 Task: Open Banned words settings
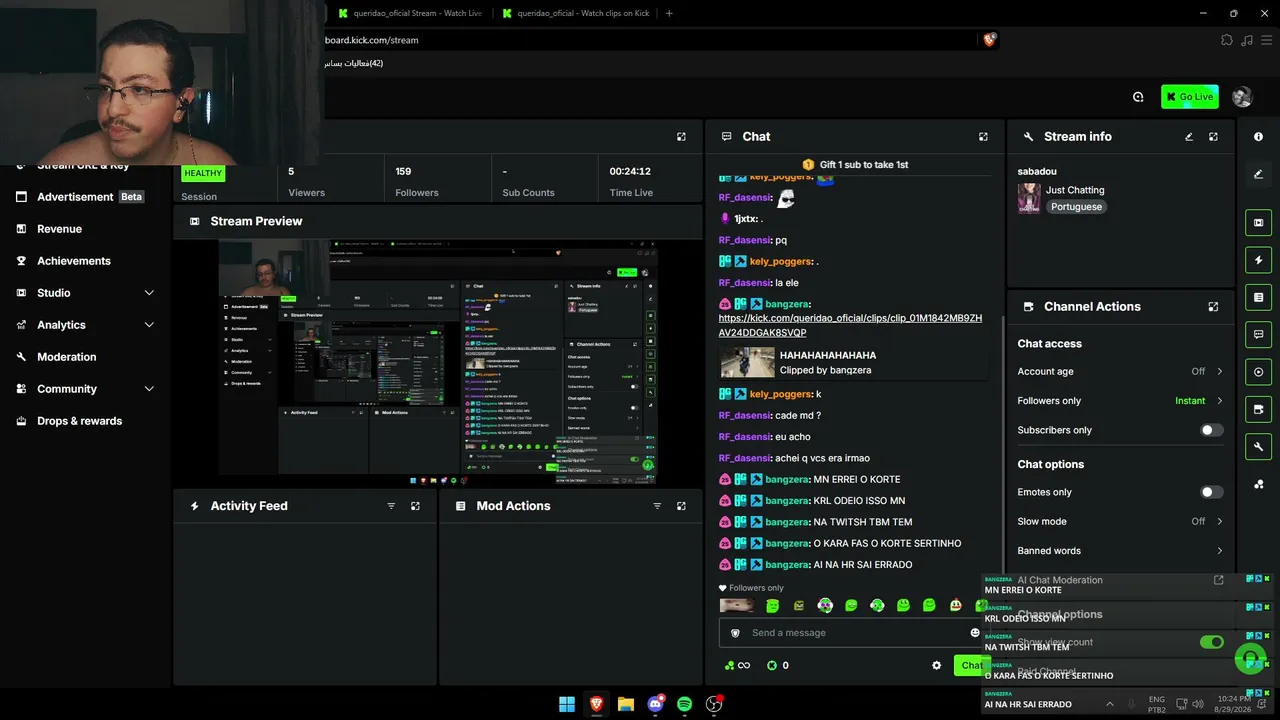click(1120, 551)
